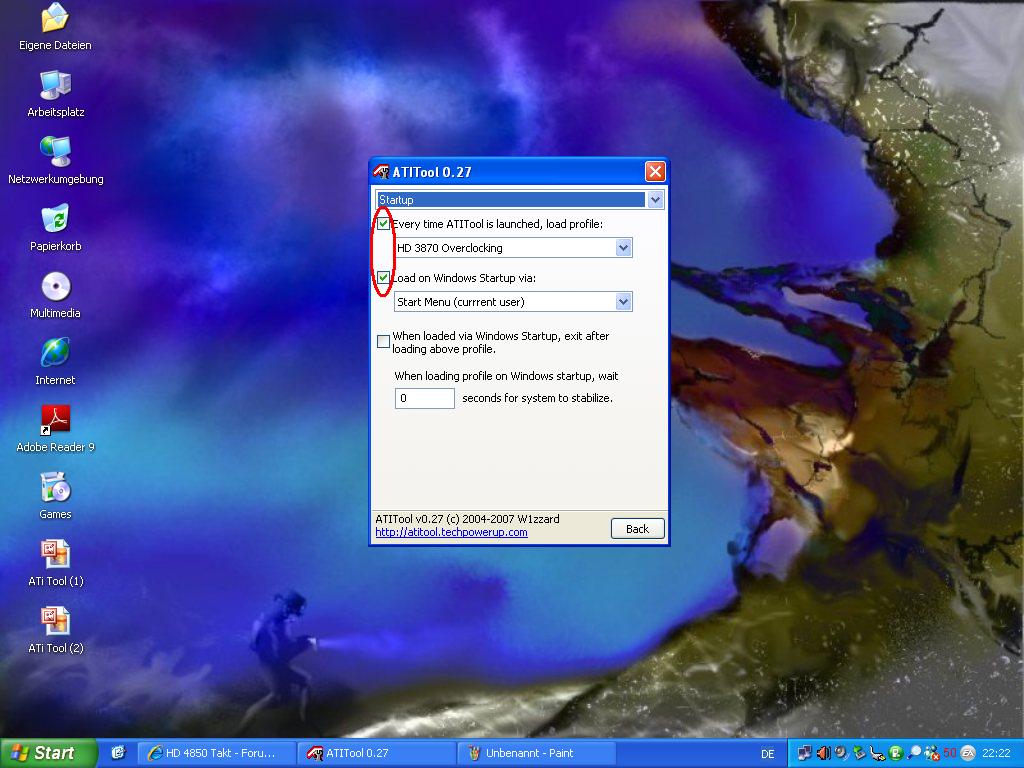
Task: Close the ATITool 0.27 window
Action: coord(655,172)
